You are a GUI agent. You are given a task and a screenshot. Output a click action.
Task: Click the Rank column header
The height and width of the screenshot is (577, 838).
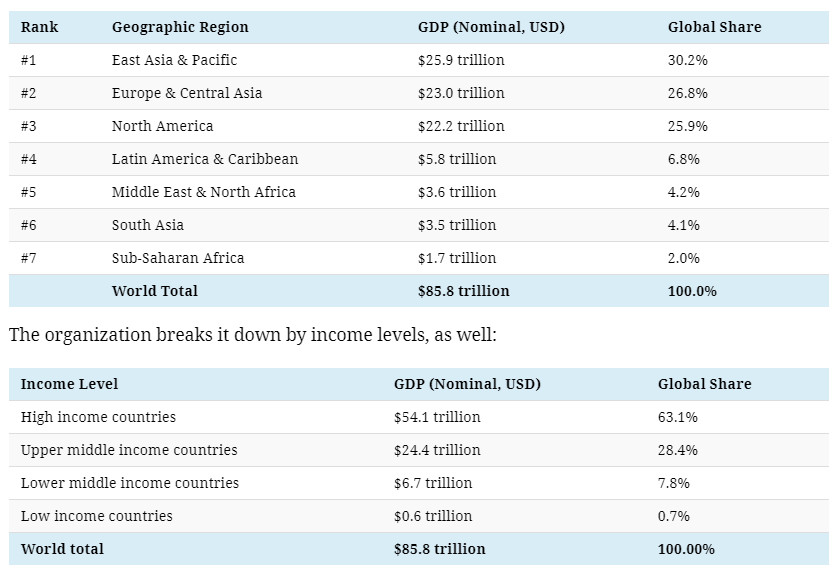pyautogui.click(x=40, y=27)
